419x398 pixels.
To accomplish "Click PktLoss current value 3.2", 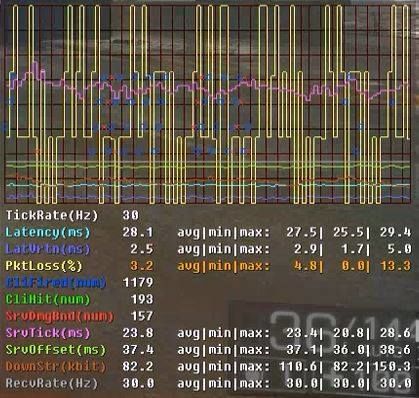I will (142, 266).
